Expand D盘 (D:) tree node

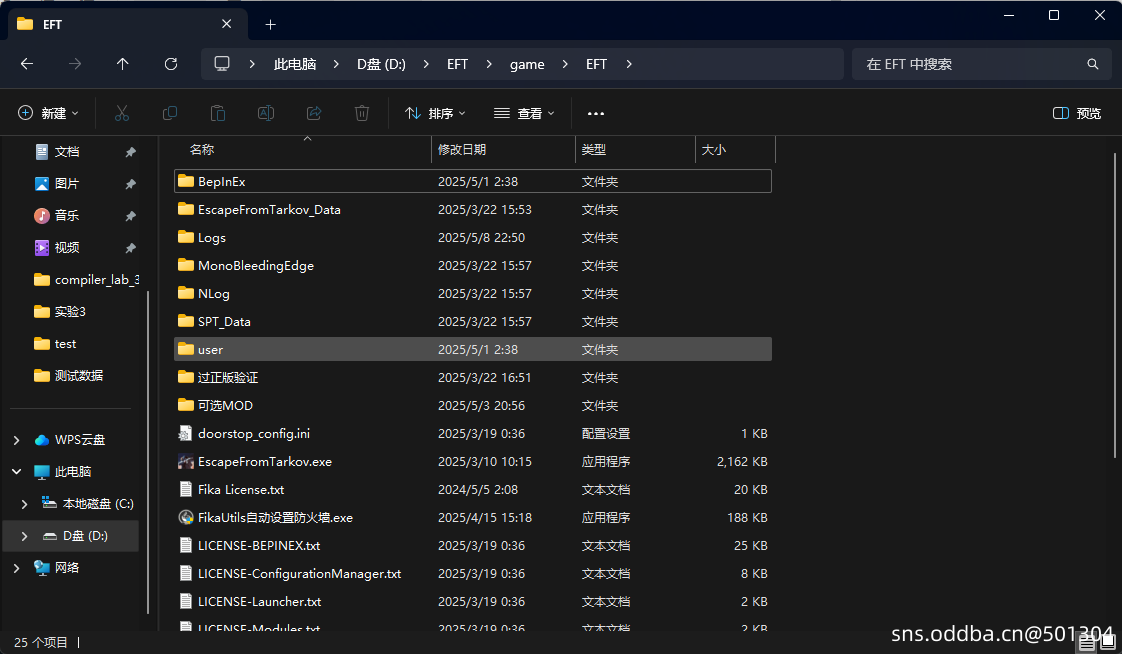pos(25,536)
